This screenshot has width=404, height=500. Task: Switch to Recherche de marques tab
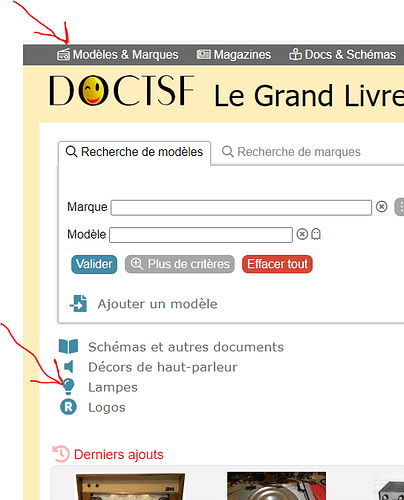[291, 152]
